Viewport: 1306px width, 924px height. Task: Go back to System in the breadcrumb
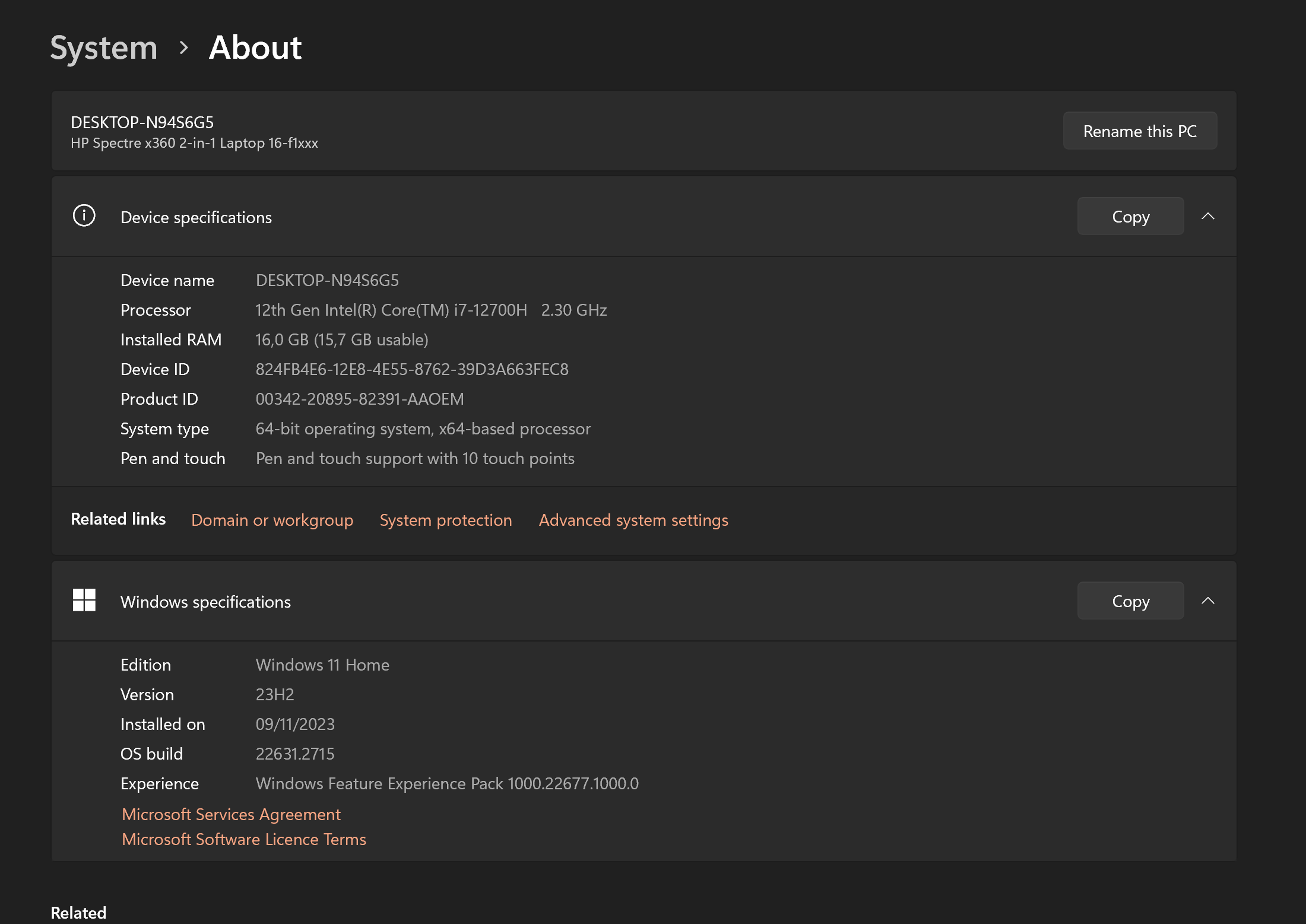pyautogui.click(x=104, y=47)
